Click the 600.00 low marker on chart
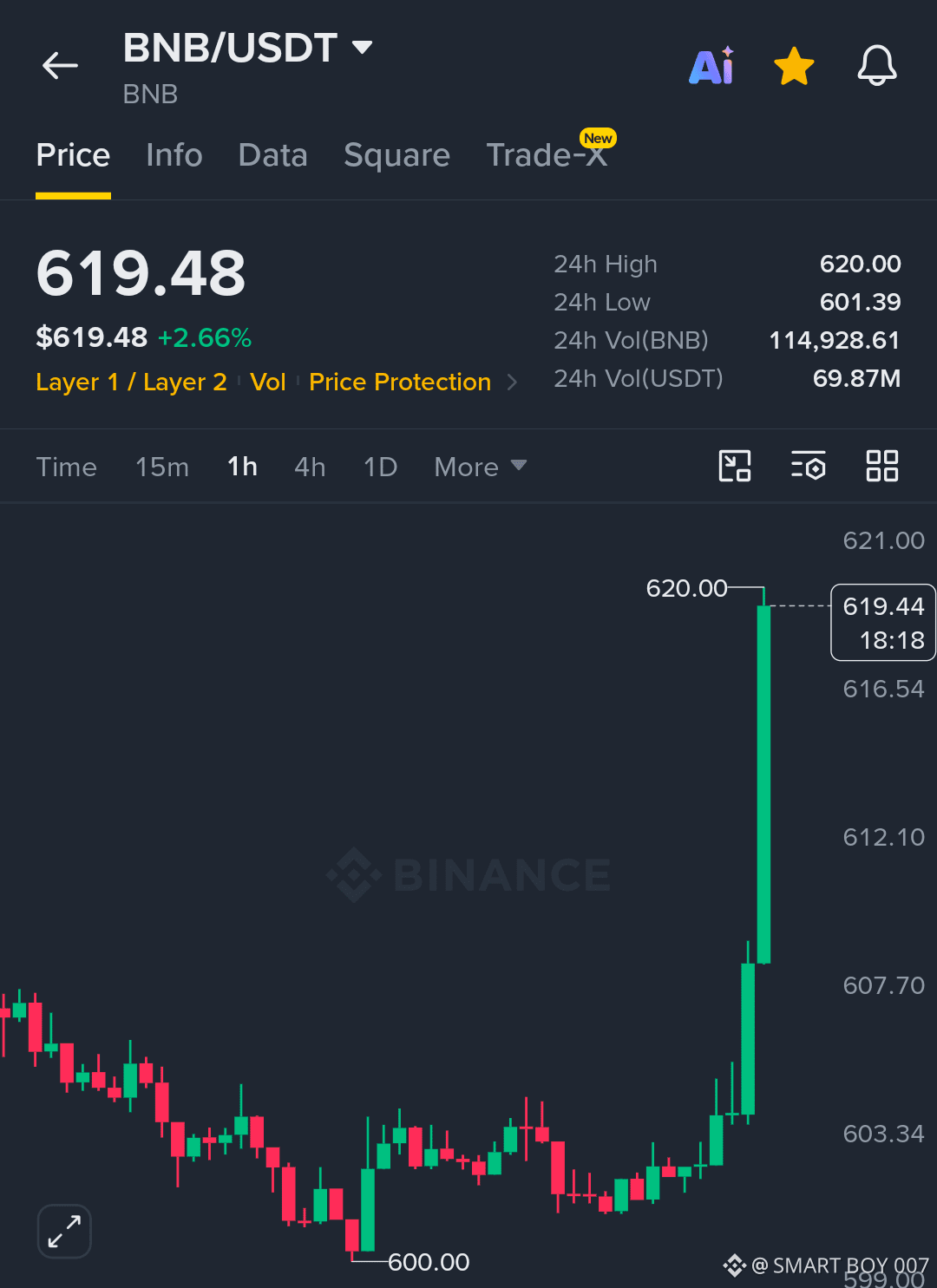Image resolution: width=937 pixels, height=1288 pixels. click(429, 1262)
